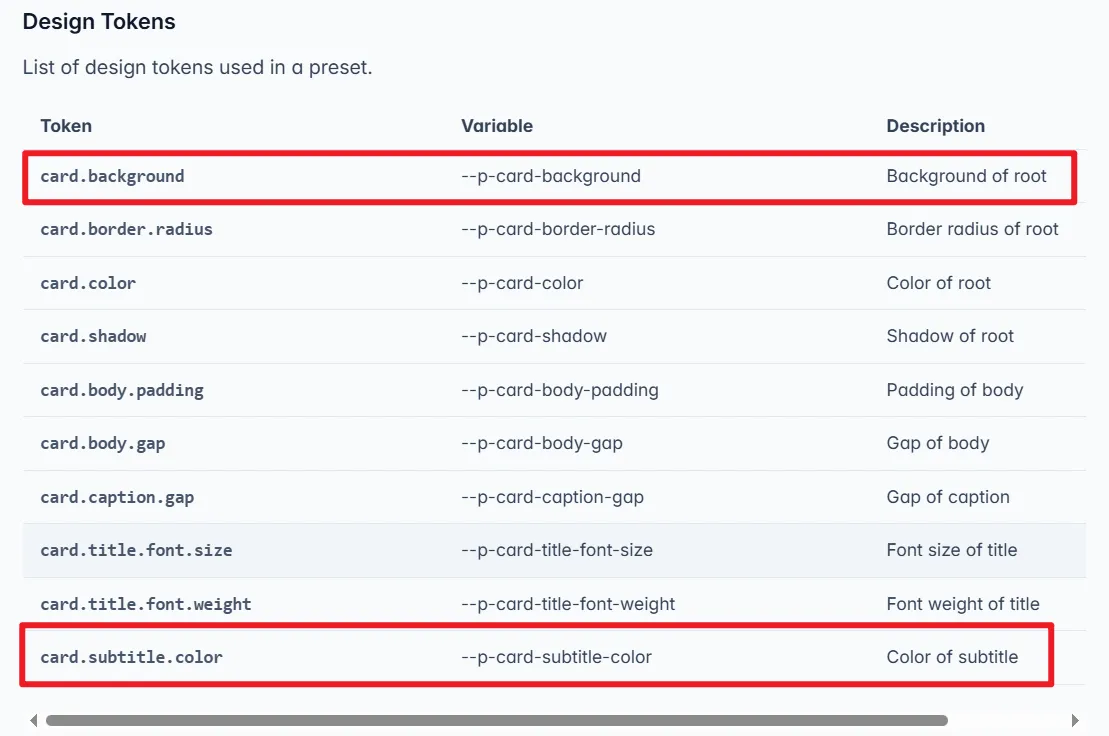Click the --p-card-background variable text
Screen dimensions: 1109x736
pos(550,176)
